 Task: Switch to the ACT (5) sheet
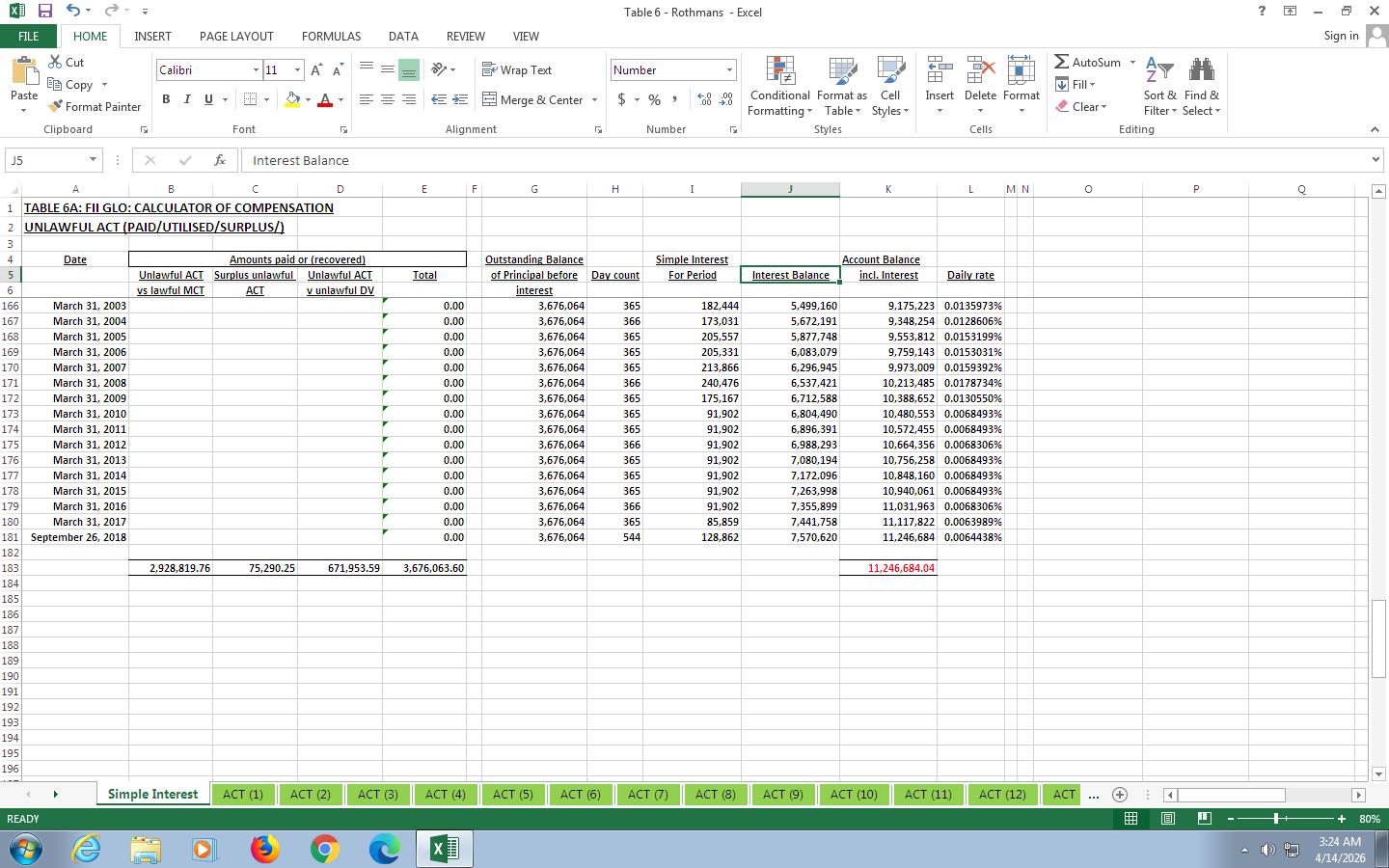tap(512, 795)
